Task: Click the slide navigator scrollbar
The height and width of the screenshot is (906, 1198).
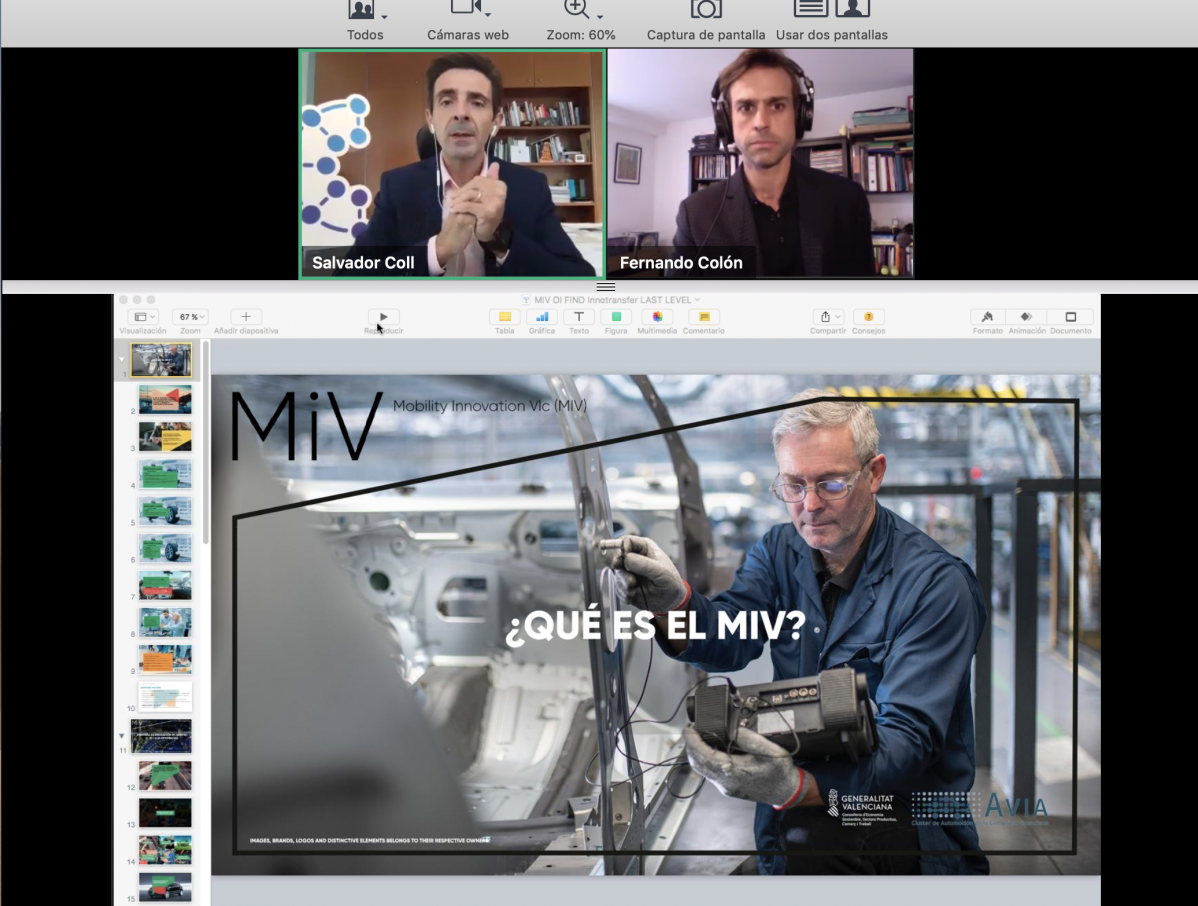Action: [206, 443]
